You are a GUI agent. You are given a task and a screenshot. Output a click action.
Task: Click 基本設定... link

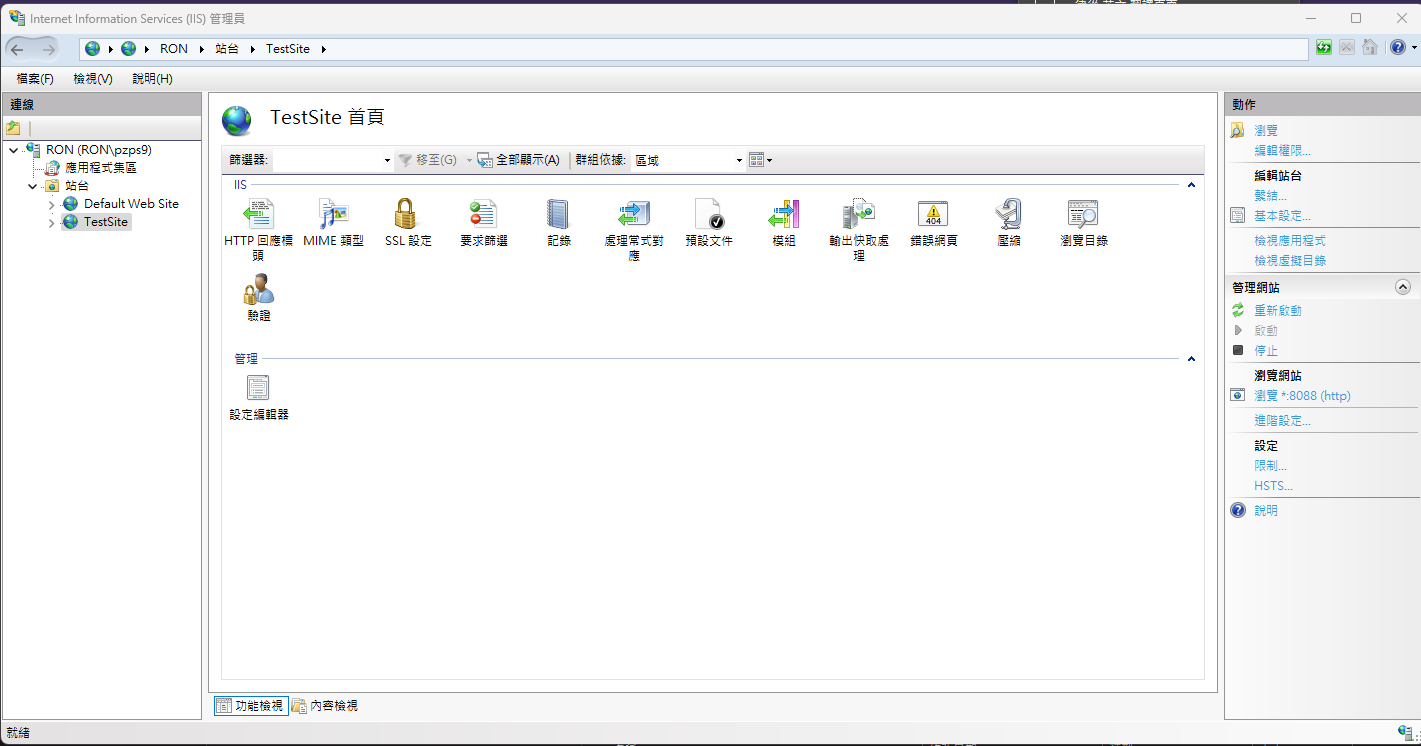1283,216
